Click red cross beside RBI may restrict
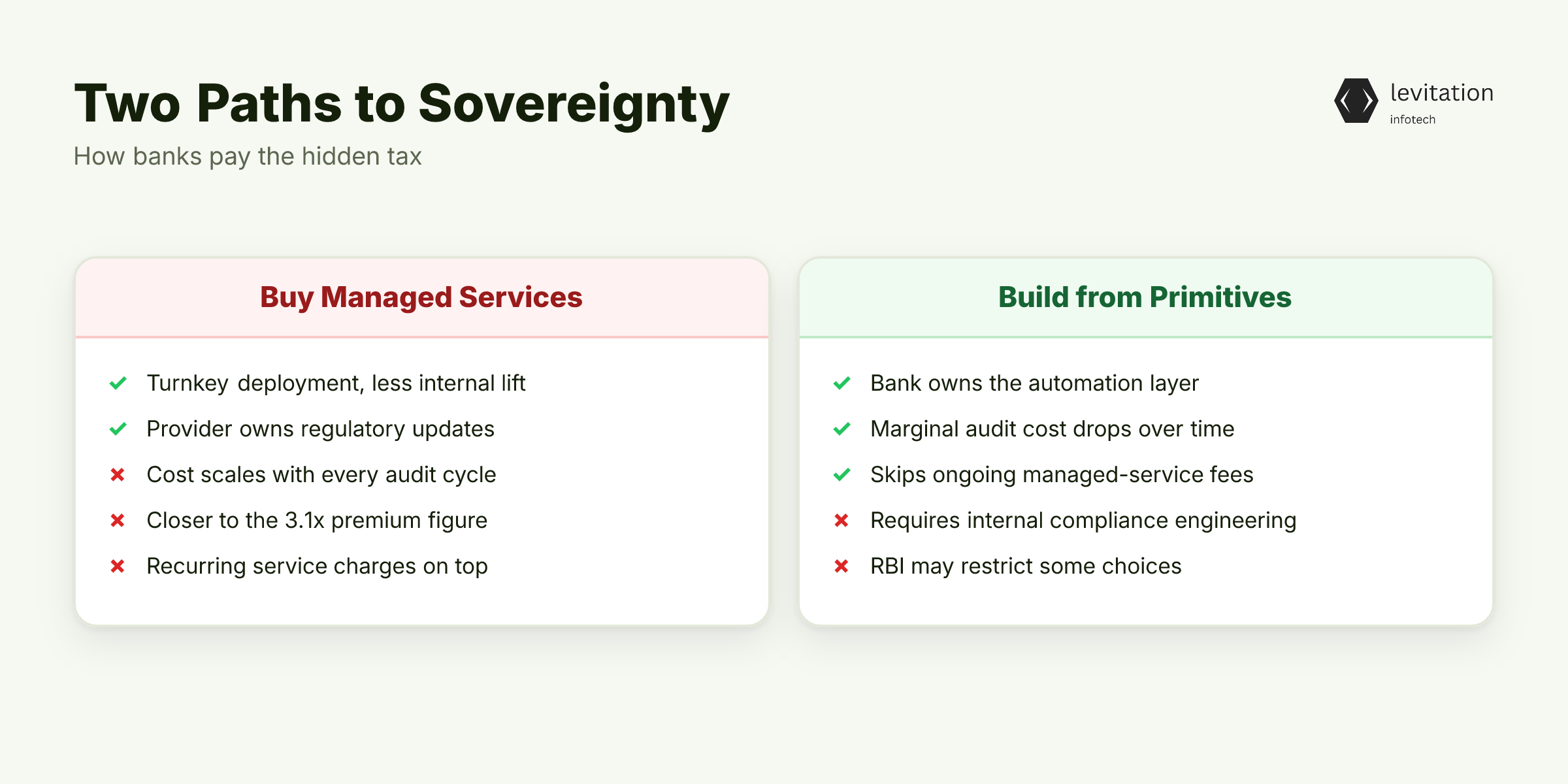The image size is (1568, 784). [x=841, y=566]
